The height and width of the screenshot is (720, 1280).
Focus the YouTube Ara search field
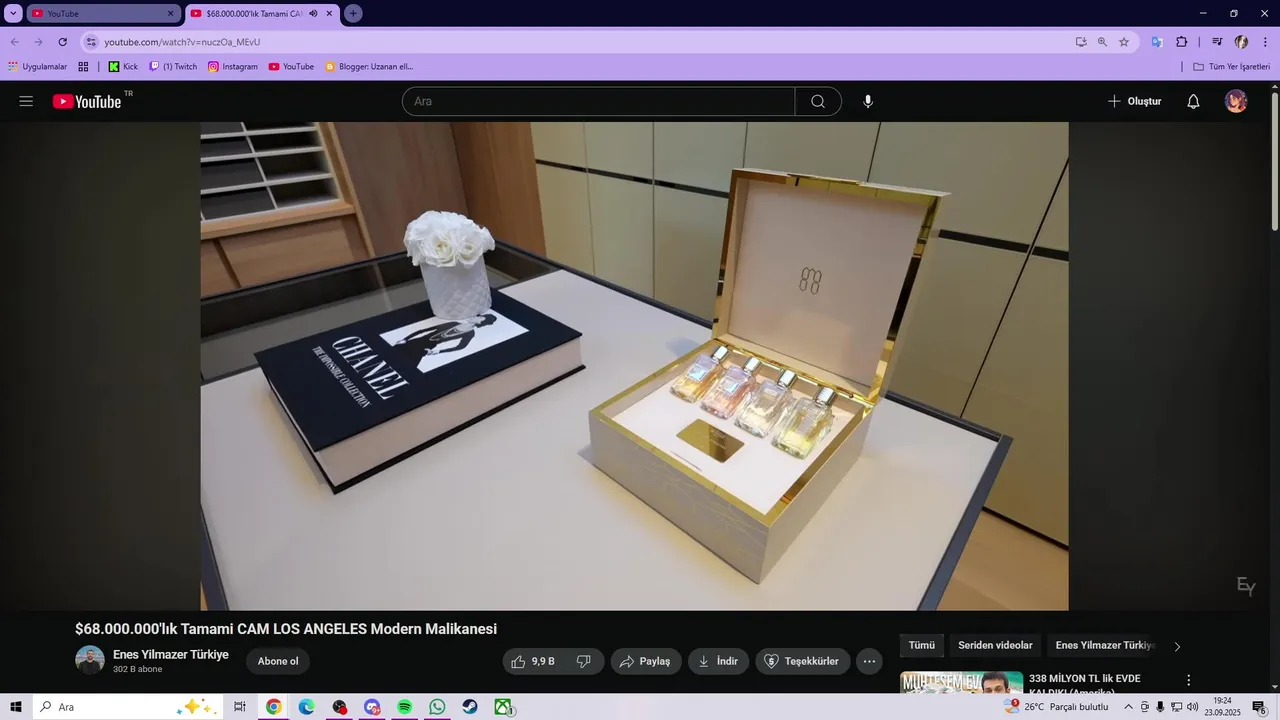[598, 101]
